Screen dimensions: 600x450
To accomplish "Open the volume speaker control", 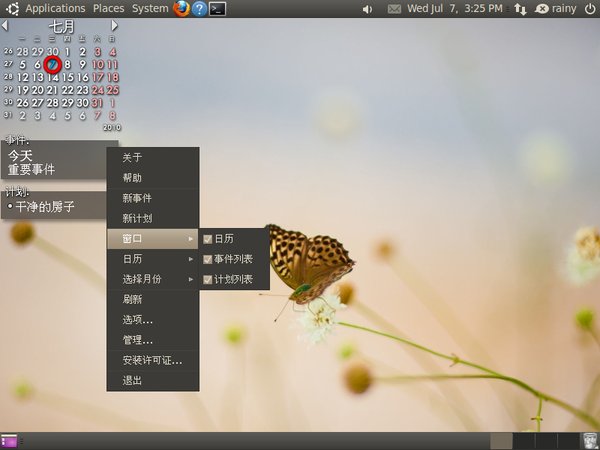I will pos(367,9).
